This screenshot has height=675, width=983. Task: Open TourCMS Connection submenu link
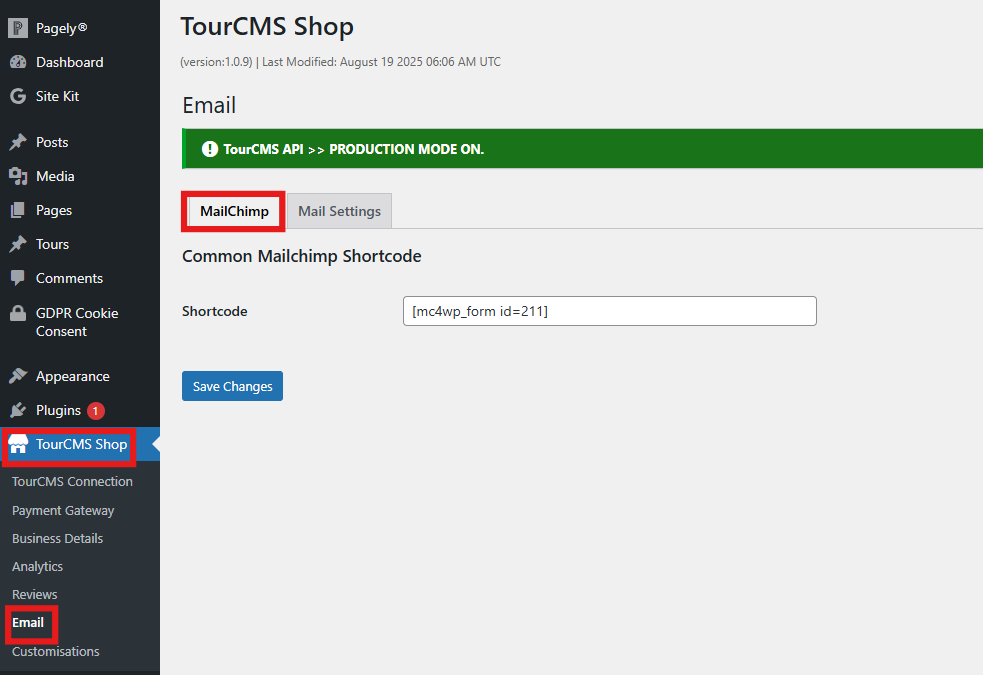point(72,481)
